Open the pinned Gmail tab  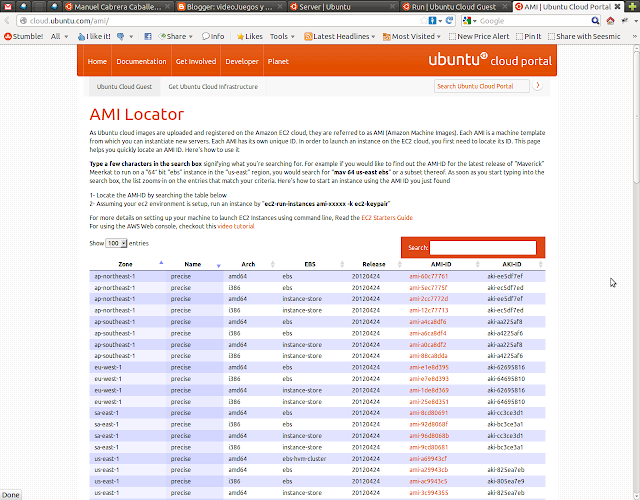8,7
